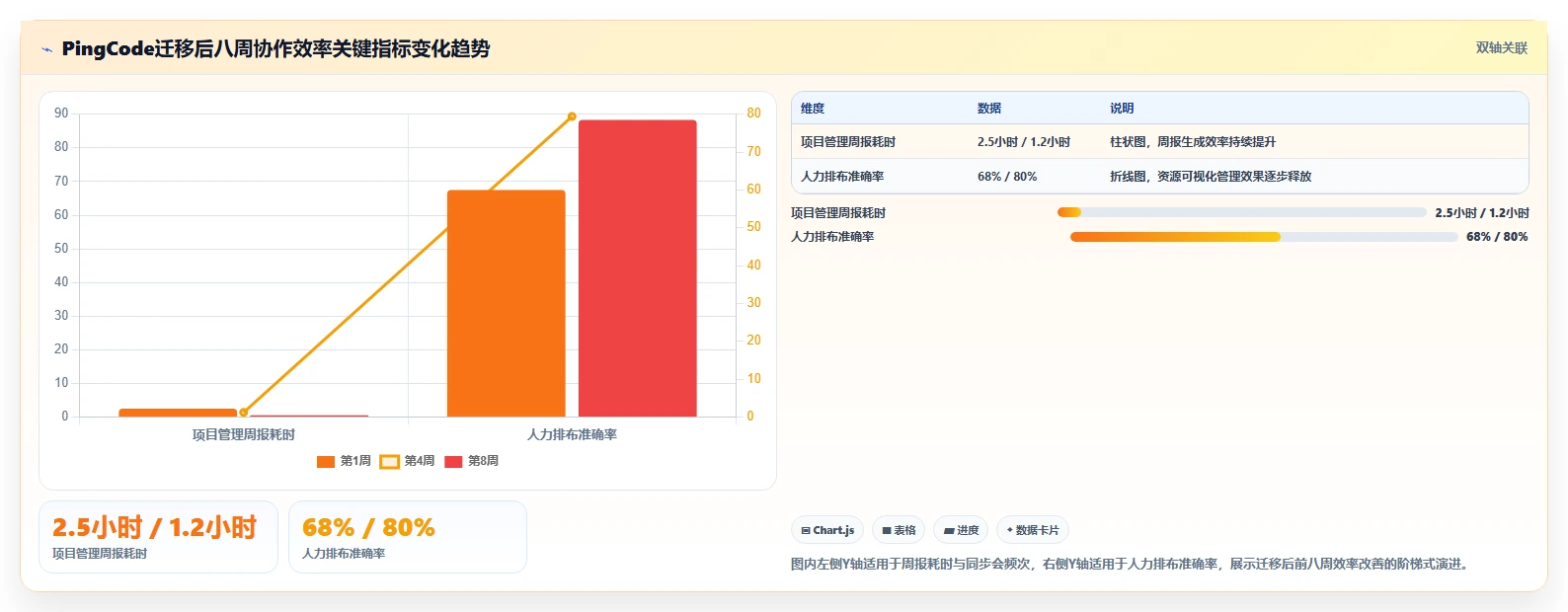Click table cell 2.5小时 / 1.2小时
This screenshot has width=1568, height=612.
(1024, 142)
